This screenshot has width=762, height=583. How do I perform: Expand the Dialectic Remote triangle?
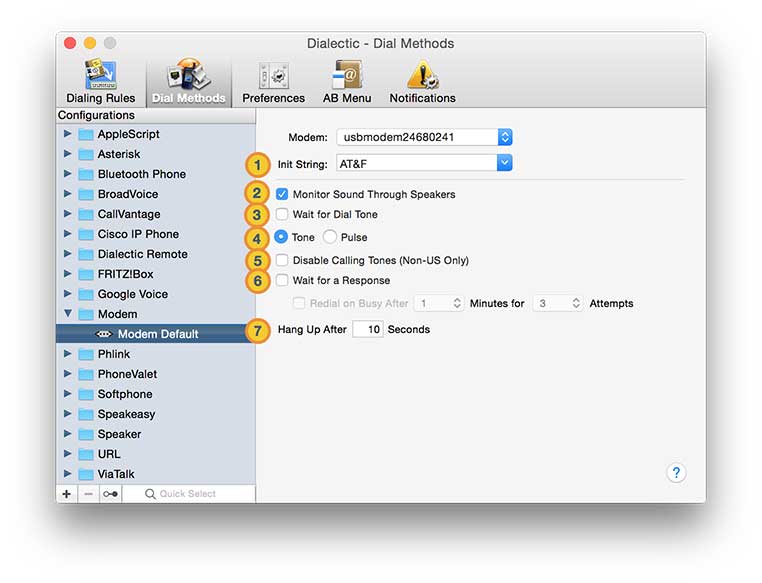[x=68, y=254]
